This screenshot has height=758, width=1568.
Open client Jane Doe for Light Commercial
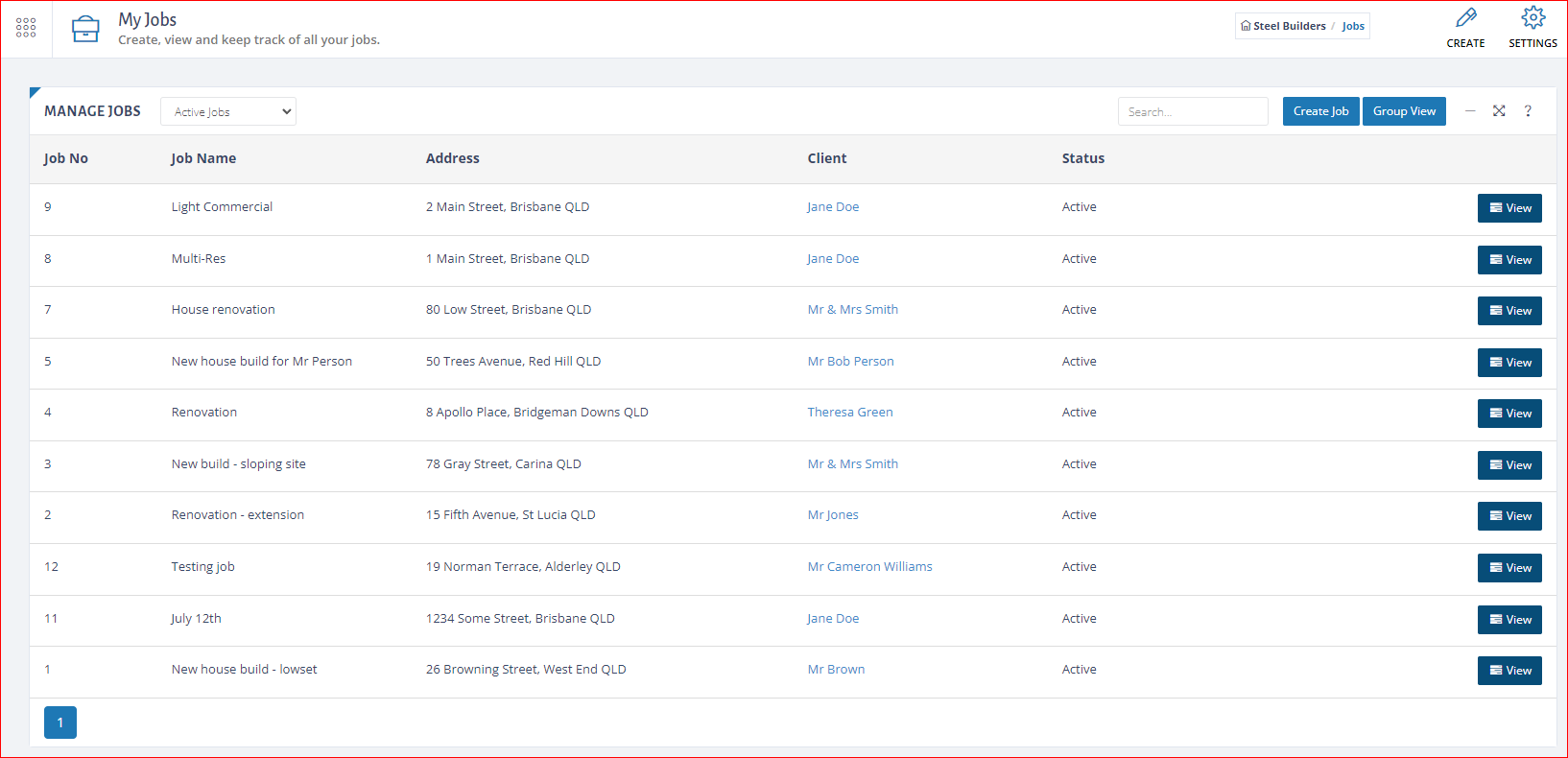(x=833, y=206)
